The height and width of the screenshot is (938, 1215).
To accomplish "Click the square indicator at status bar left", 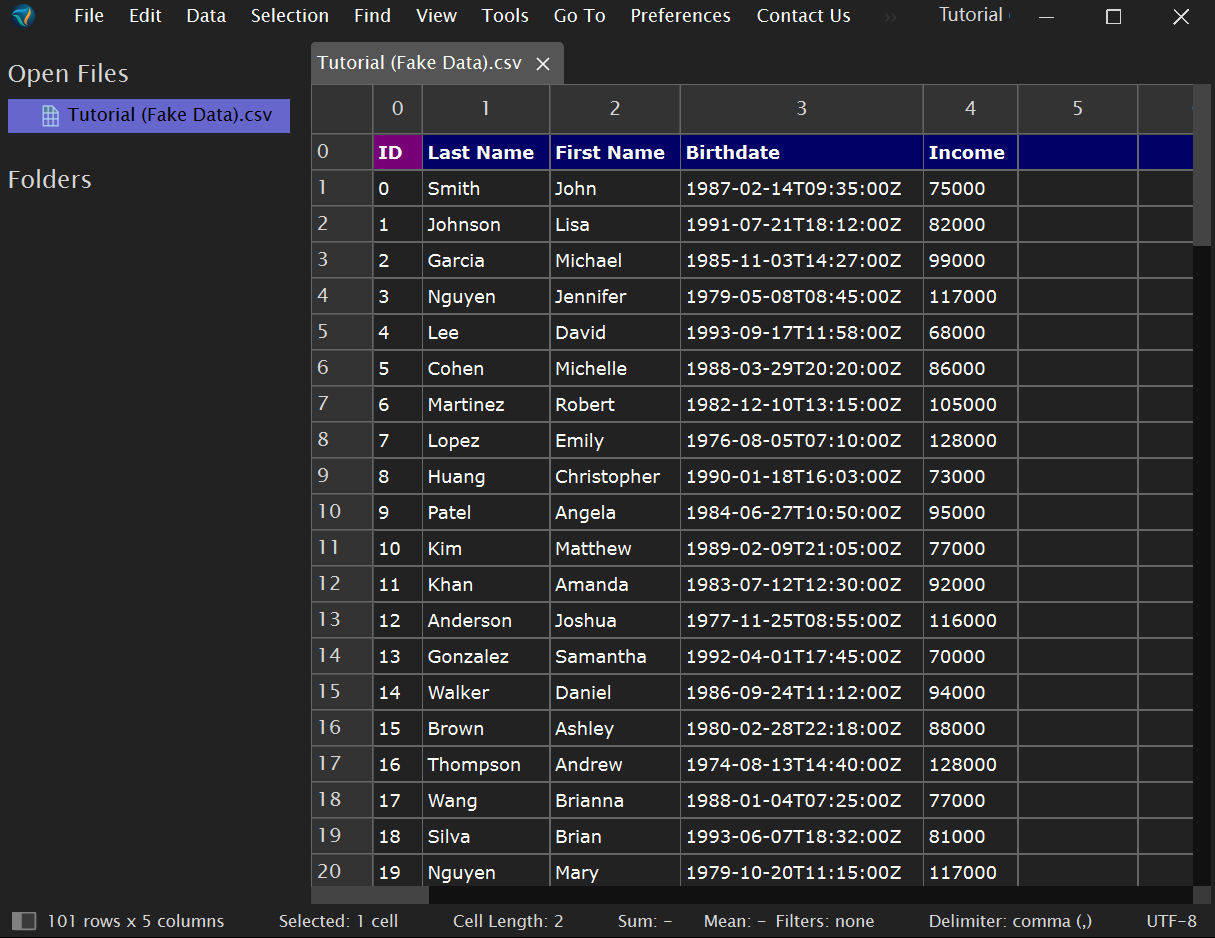I will click(x=24, y=920).
